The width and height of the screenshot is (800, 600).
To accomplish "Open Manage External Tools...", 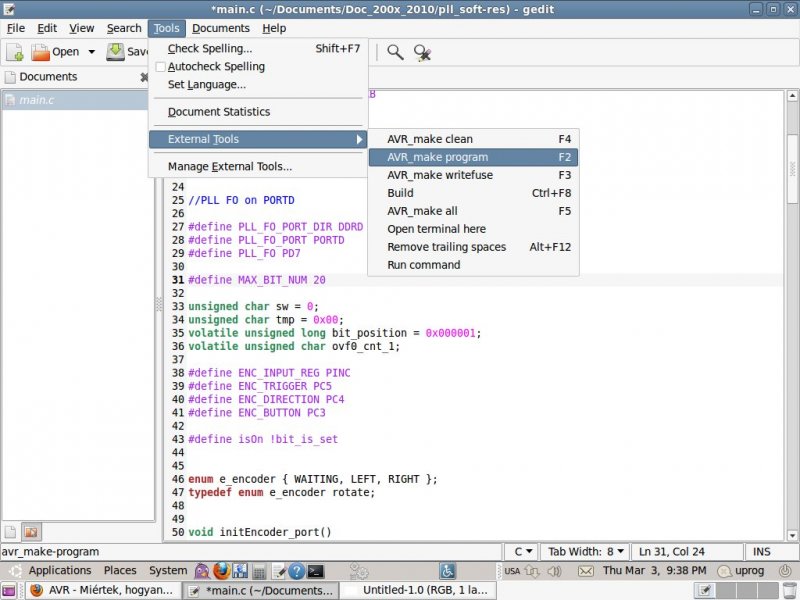I will tap(258, 166).
